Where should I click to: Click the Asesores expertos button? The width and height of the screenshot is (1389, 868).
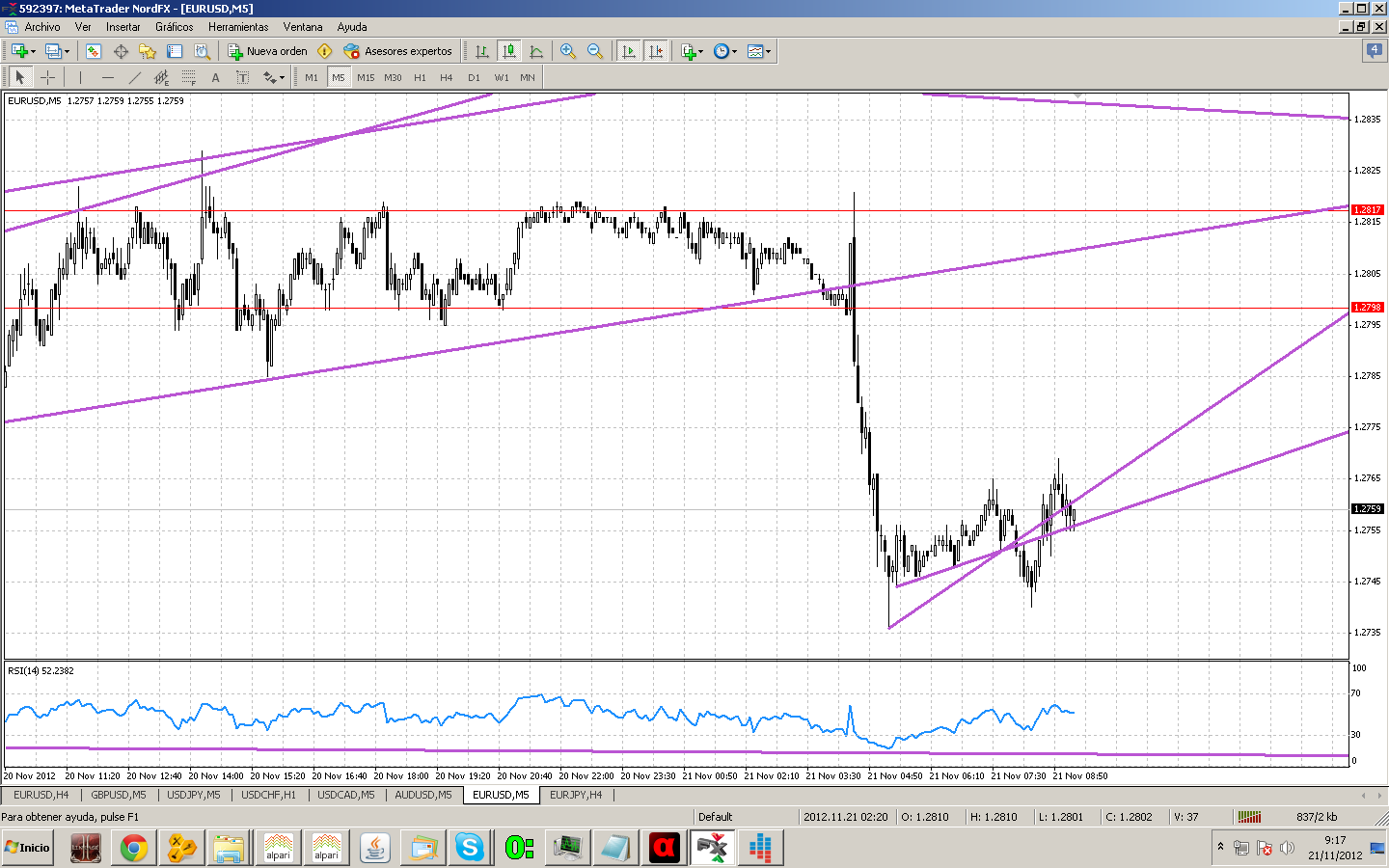397,51
